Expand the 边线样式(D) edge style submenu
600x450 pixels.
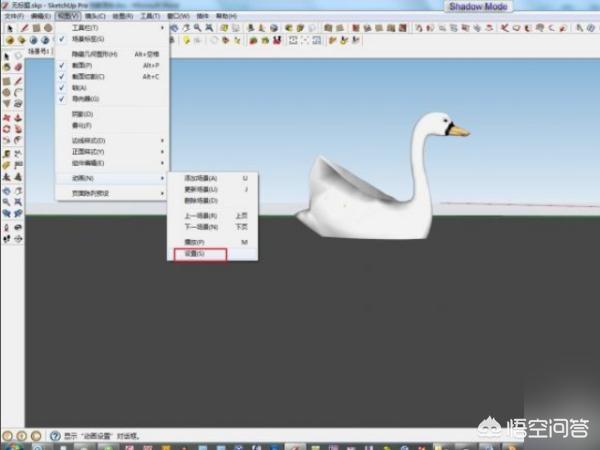click(112, 140)
